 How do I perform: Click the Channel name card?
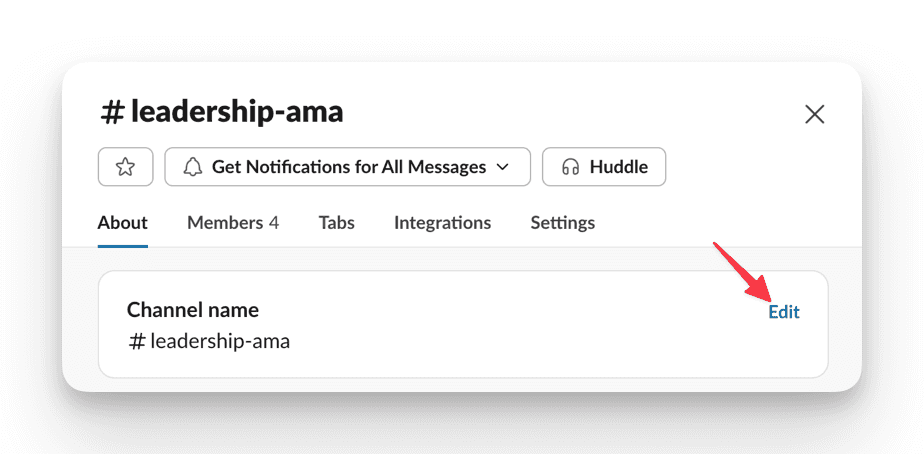(463, 324)
